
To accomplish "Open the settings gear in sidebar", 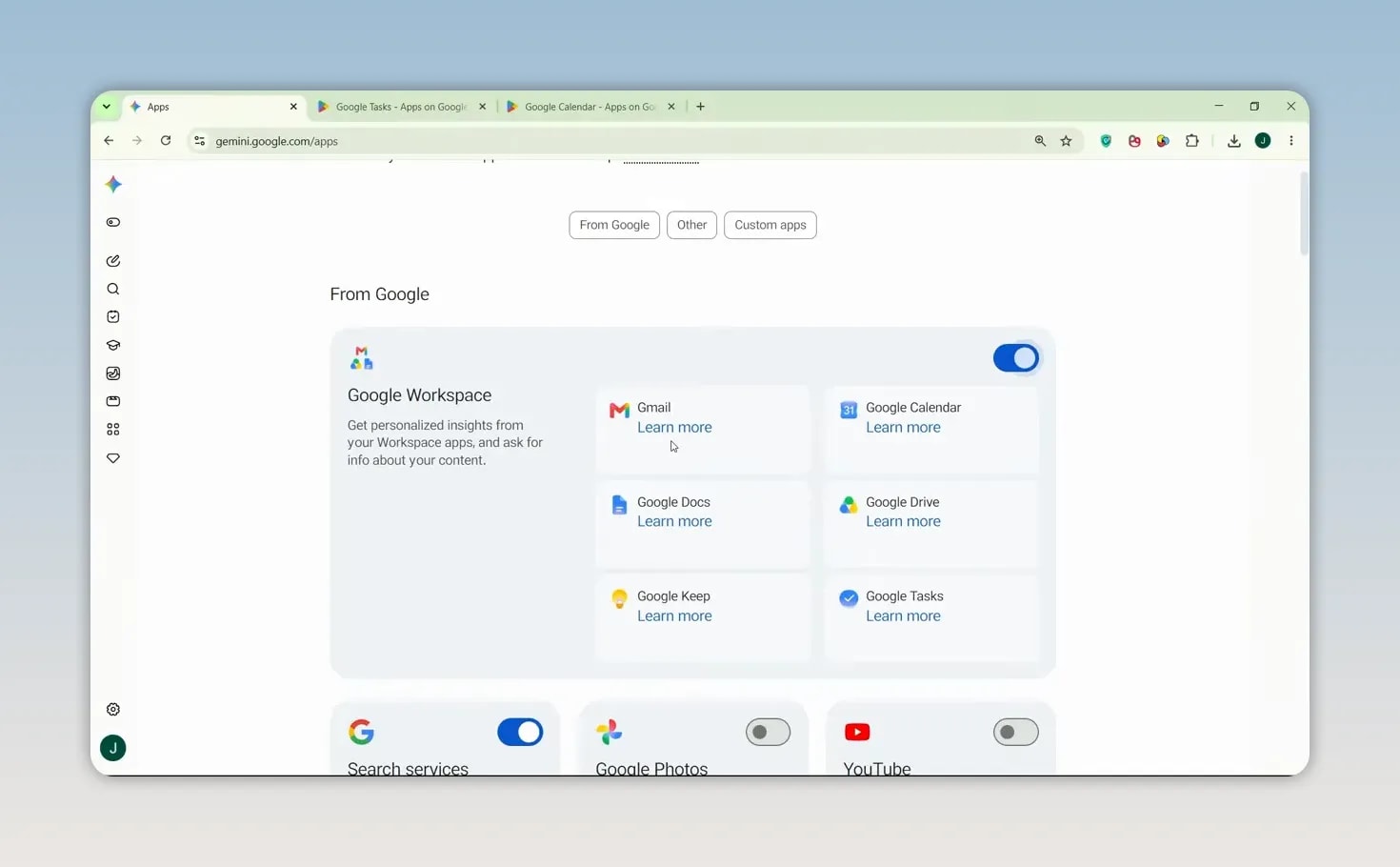I will (113, 709).
